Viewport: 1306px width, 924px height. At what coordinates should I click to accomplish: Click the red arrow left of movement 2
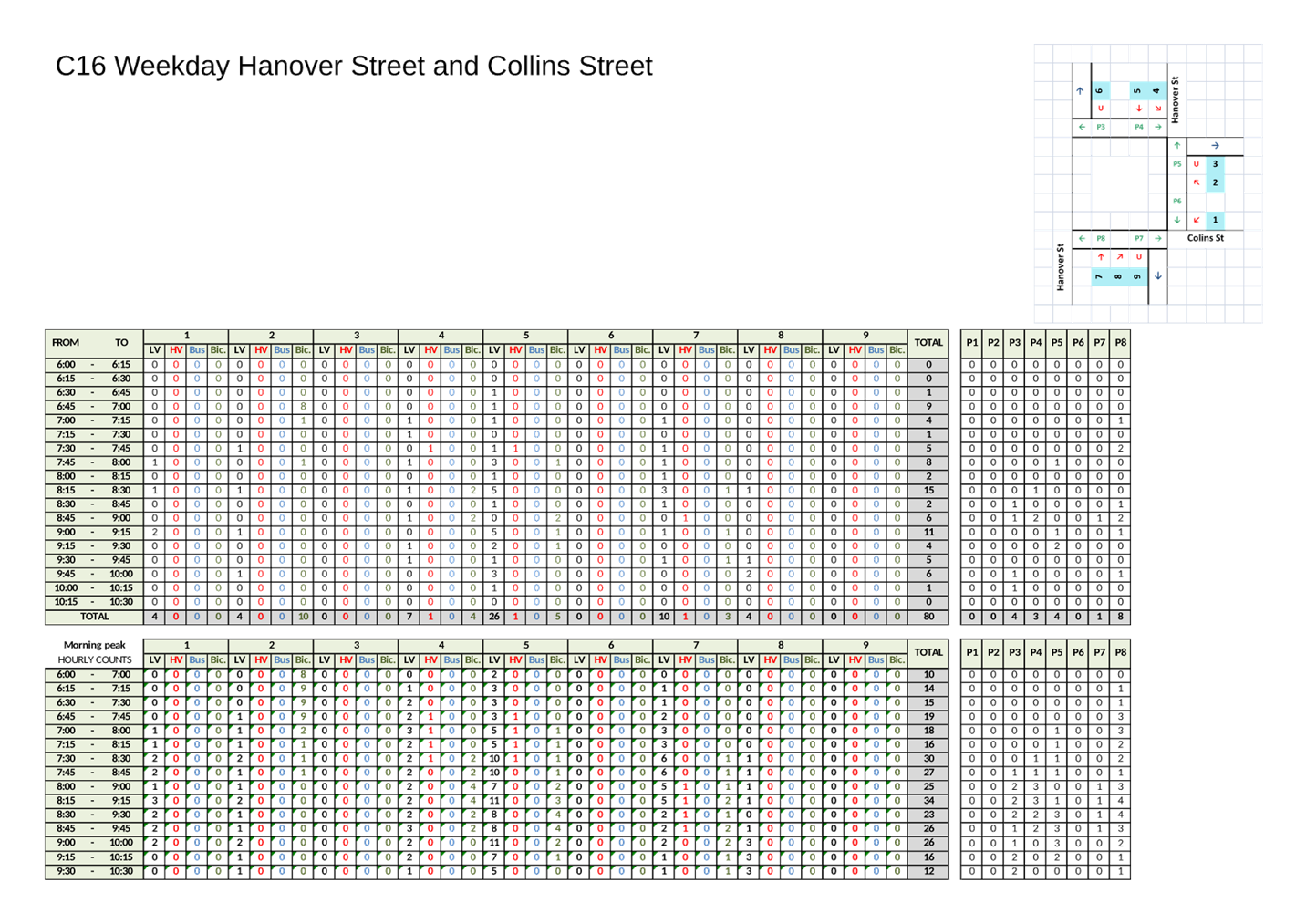[x=1197, y=182]
